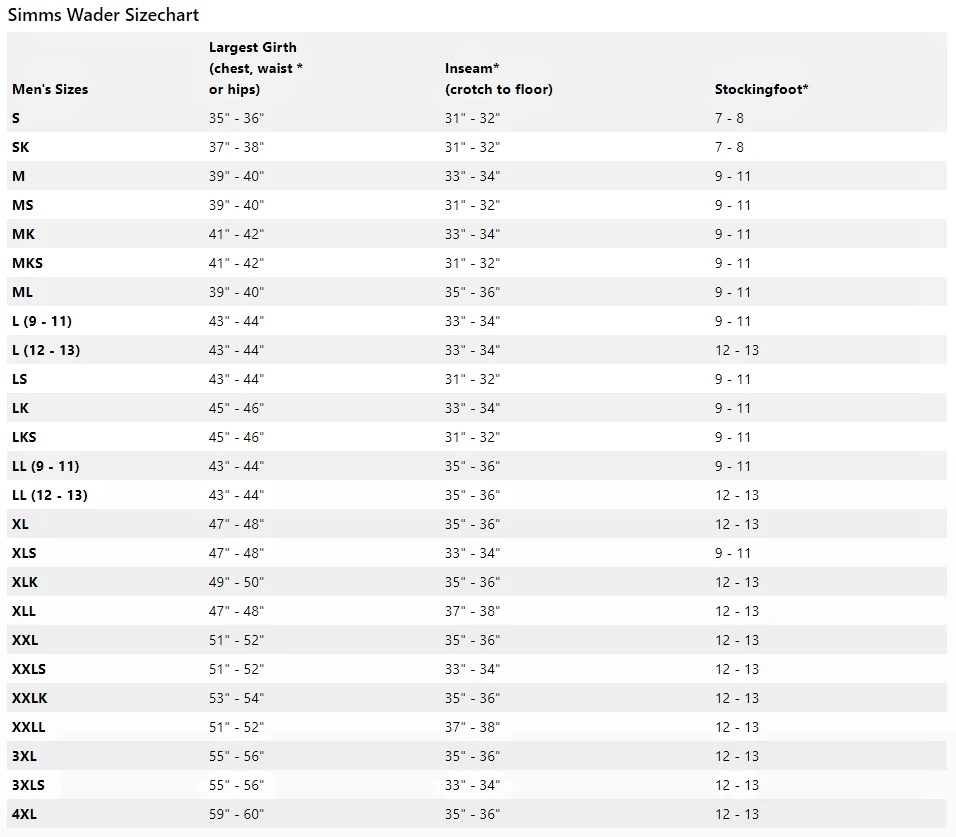Image resolution: width=956 pixels, height=837 pixels.
Task: Select the L (12 - 13) size label
Action: 46,350
